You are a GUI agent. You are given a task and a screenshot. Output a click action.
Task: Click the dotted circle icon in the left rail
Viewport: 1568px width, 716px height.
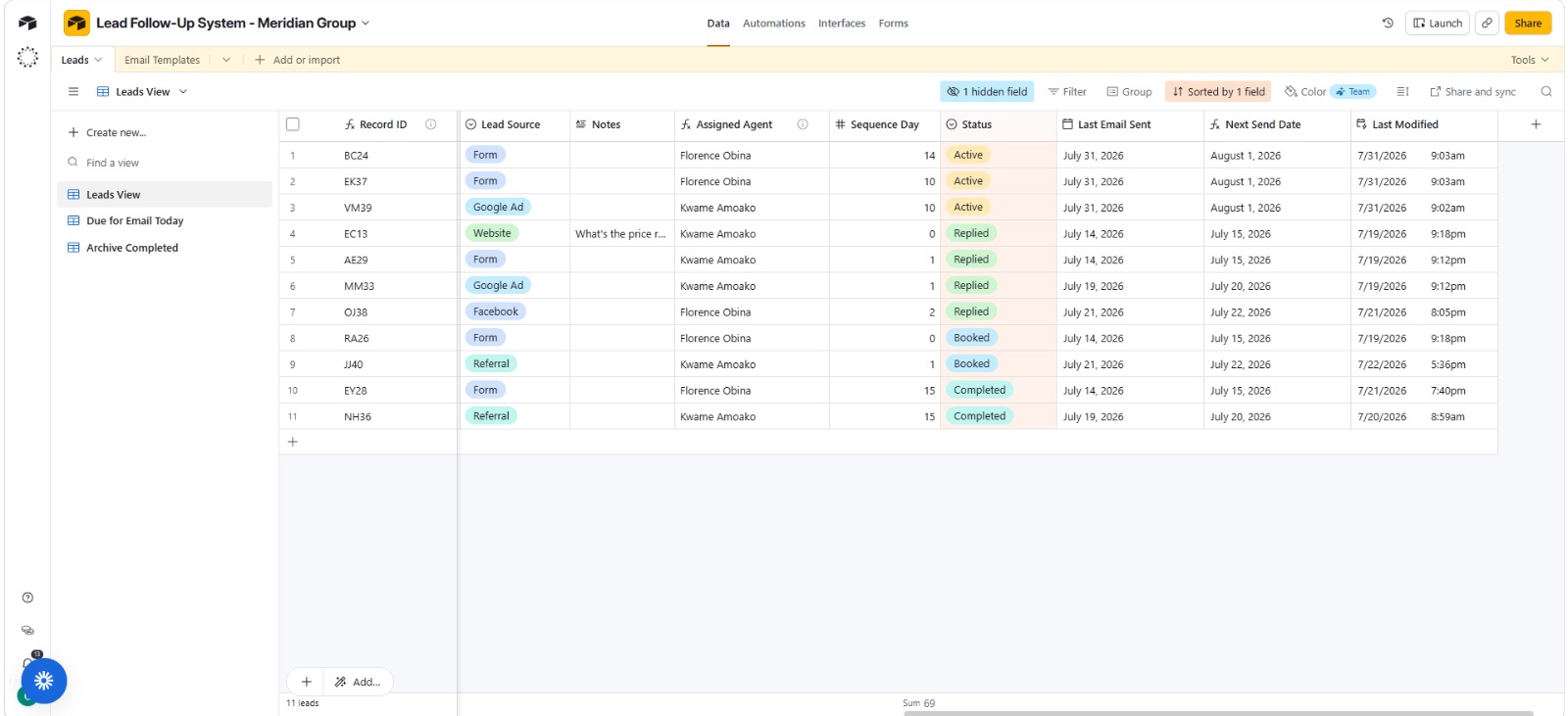click(x=27, y=58)
